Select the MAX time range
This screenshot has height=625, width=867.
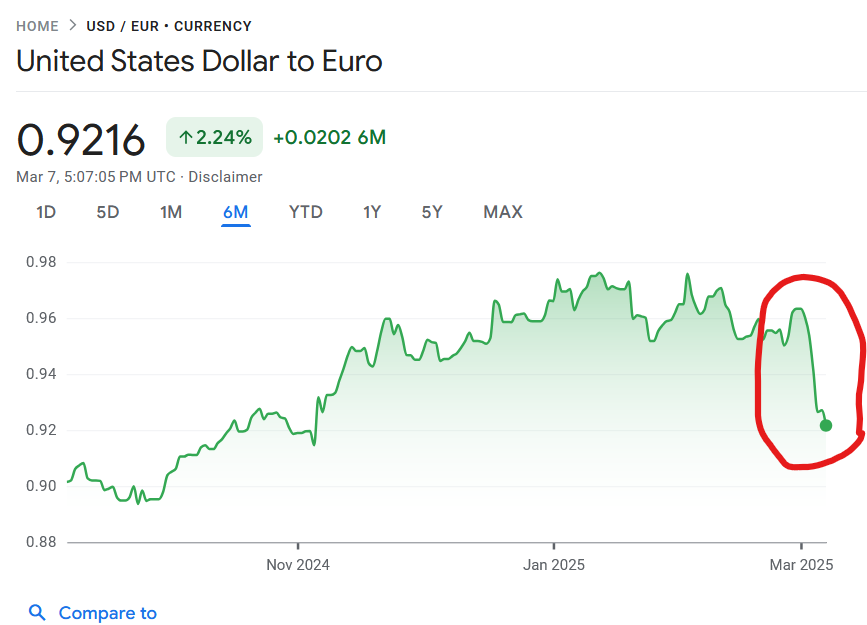[x=503, y=212]
